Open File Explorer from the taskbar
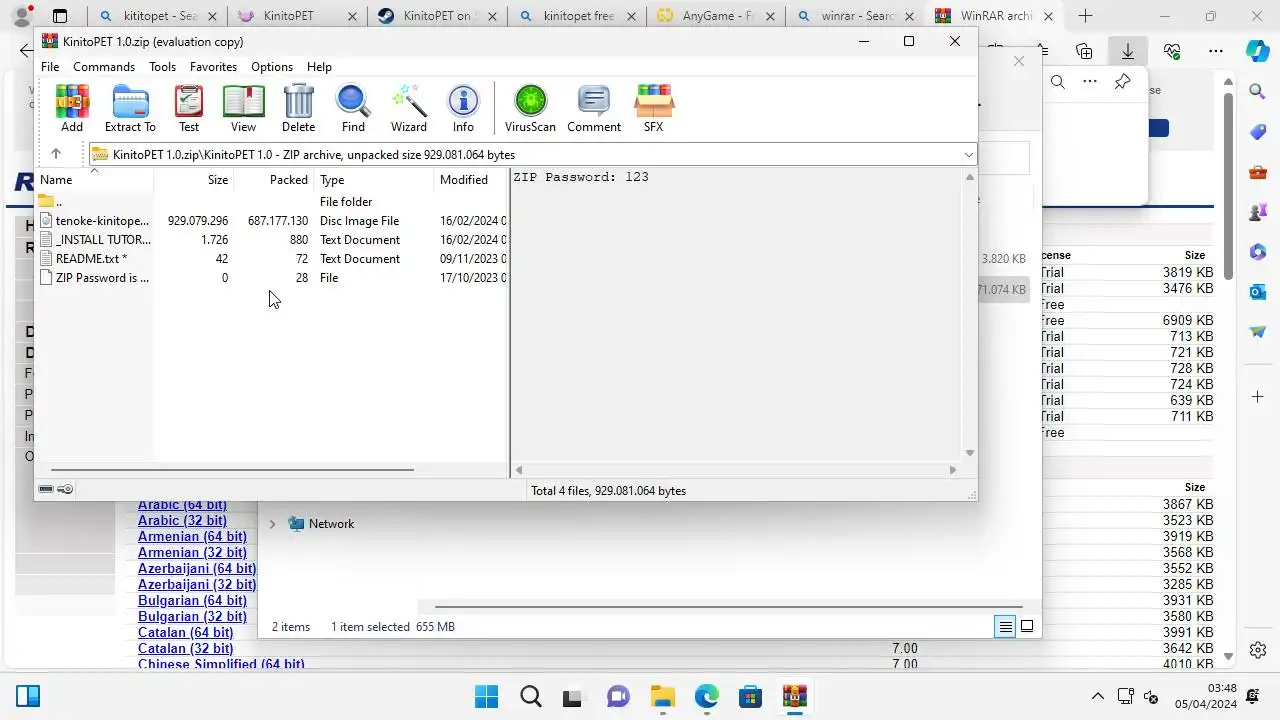Viewport: 1280px width, 720px height. coord(662,697)
